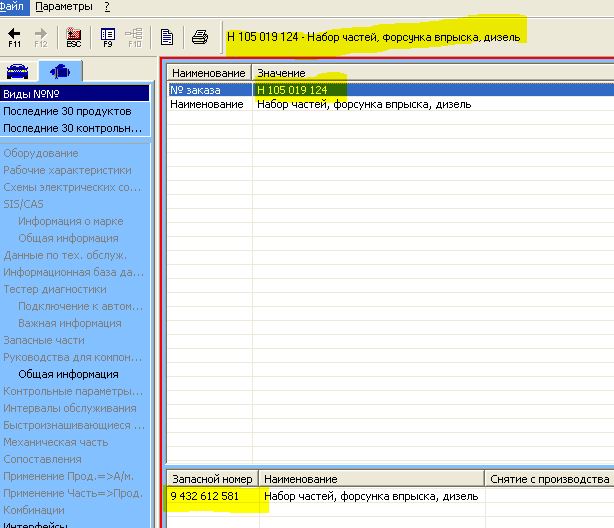Click the printer icon
The height and width of the screenshot is (528, 614).
pyautogui.click(x=199, y=38)
